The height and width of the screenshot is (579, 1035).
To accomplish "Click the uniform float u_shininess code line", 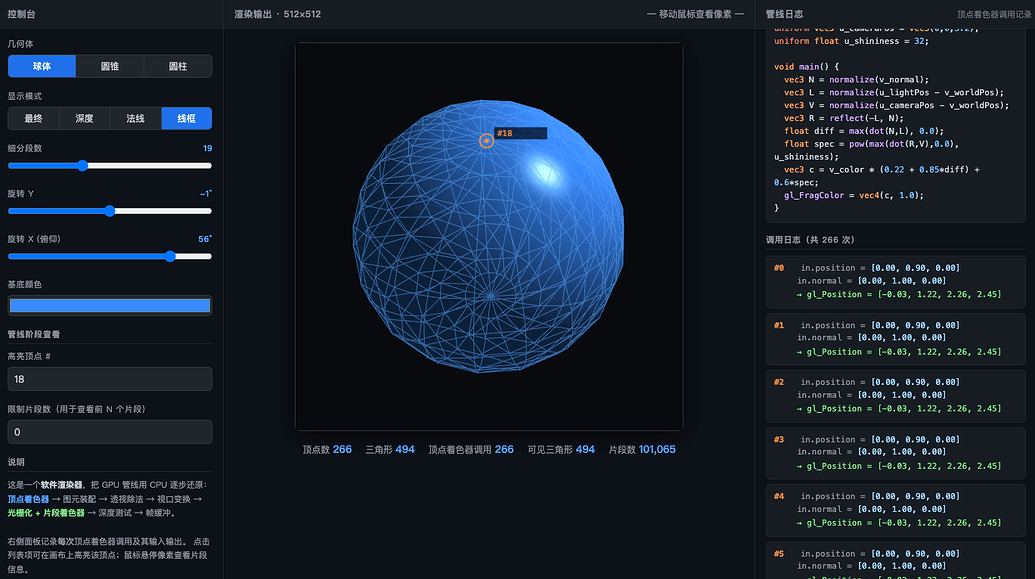I will click(x=851, y=41).
